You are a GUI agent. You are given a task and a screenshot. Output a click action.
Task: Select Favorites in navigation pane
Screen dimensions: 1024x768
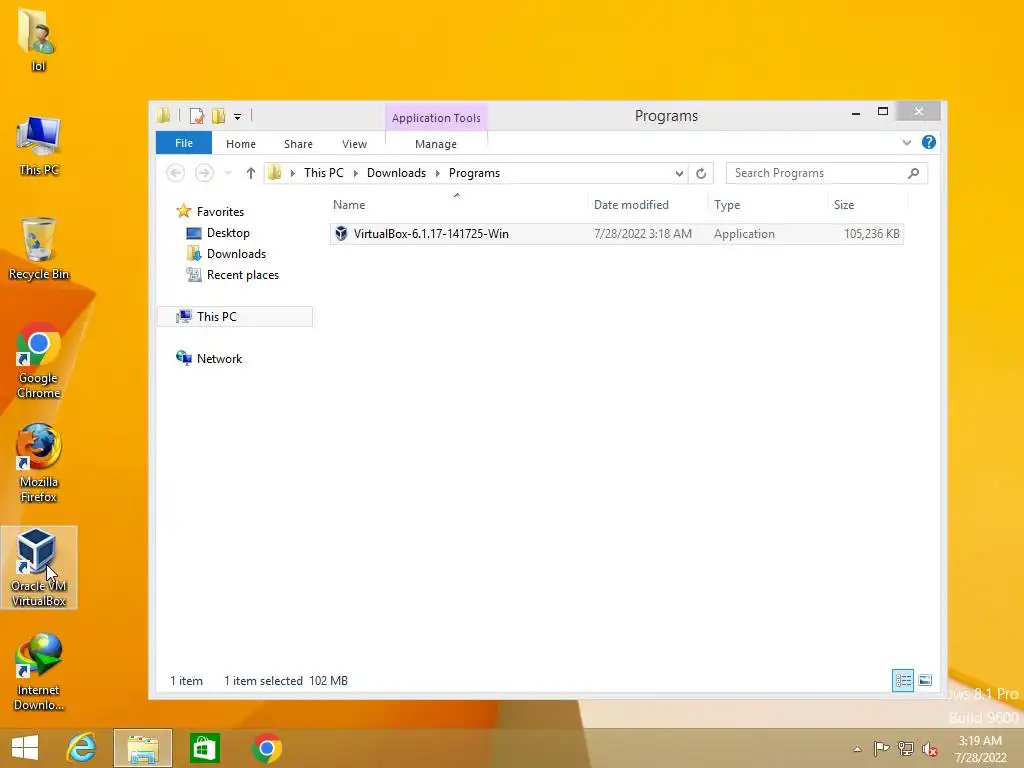(220, 212)
